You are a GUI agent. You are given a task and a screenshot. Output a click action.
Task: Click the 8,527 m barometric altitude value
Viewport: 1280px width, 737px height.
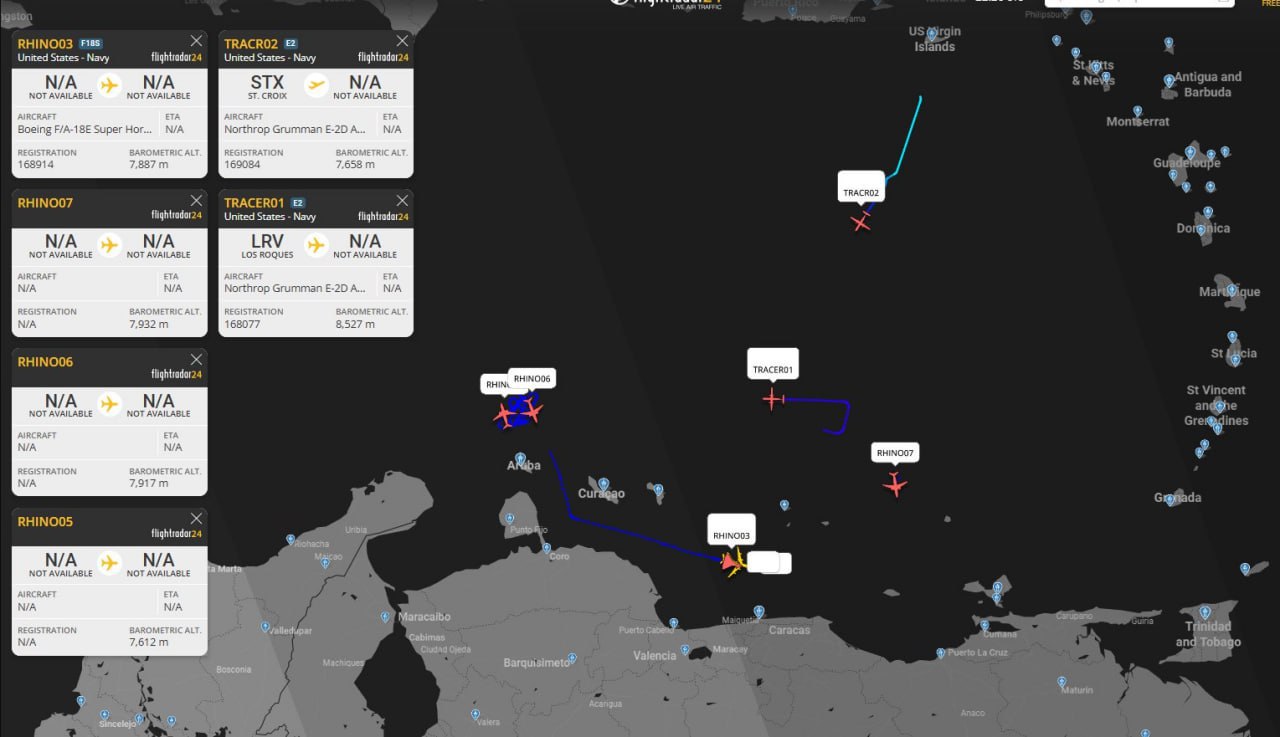355,324
